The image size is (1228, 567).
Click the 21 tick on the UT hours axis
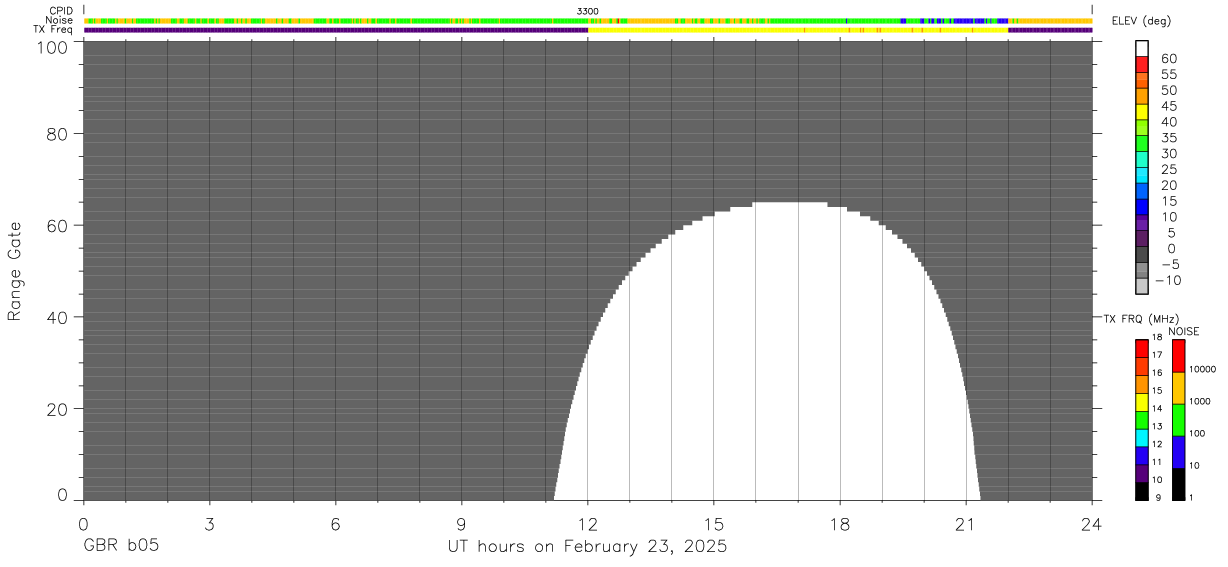(x=966, y=523)
